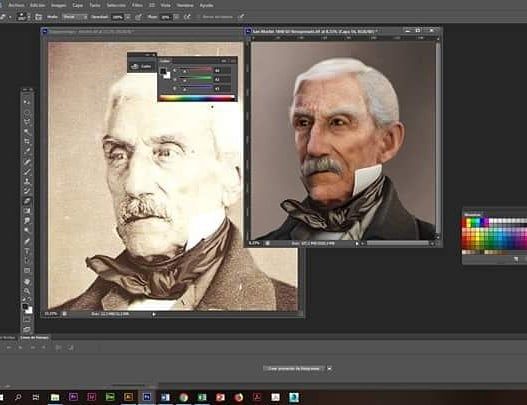Open the brush preset picker dropdown
The width and height of the screenshot is (527, 405).
29,17
